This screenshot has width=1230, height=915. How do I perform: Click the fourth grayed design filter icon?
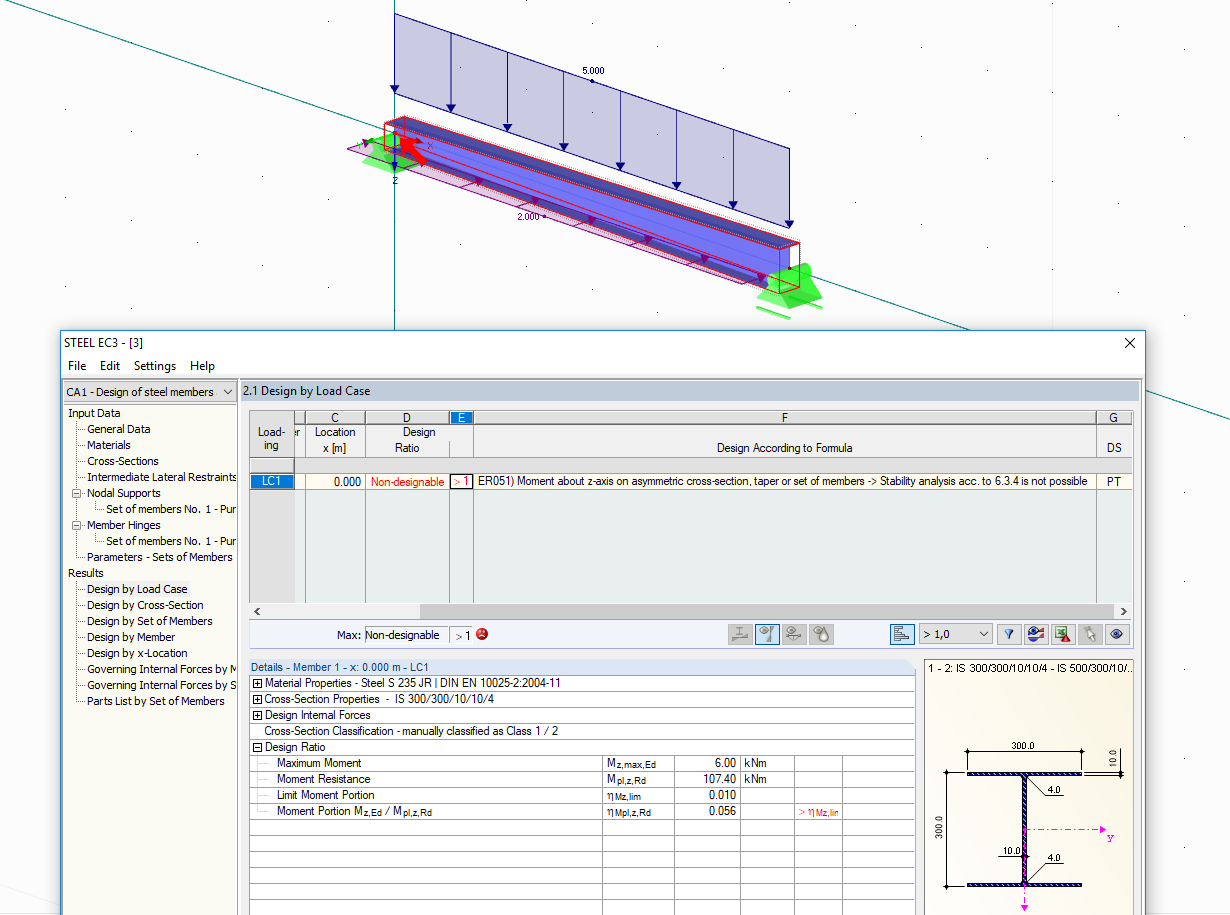point(821,634)
